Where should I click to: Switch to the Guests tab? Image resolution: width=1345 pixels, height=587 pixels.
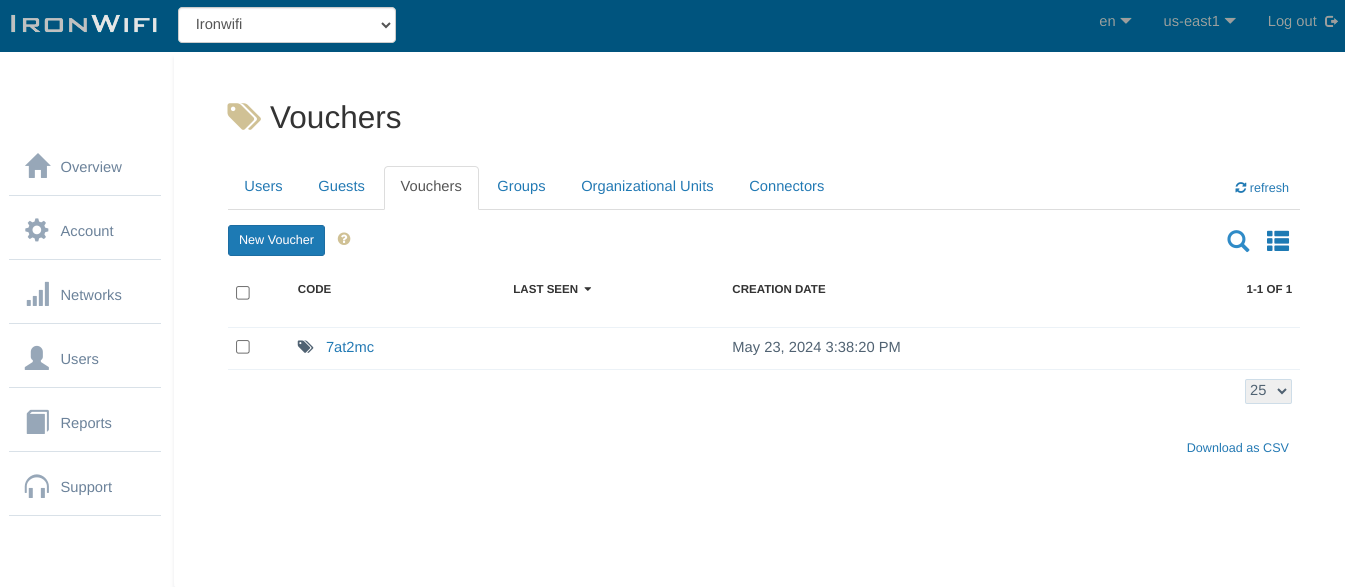pyautogui.click(x=341, y=186)
